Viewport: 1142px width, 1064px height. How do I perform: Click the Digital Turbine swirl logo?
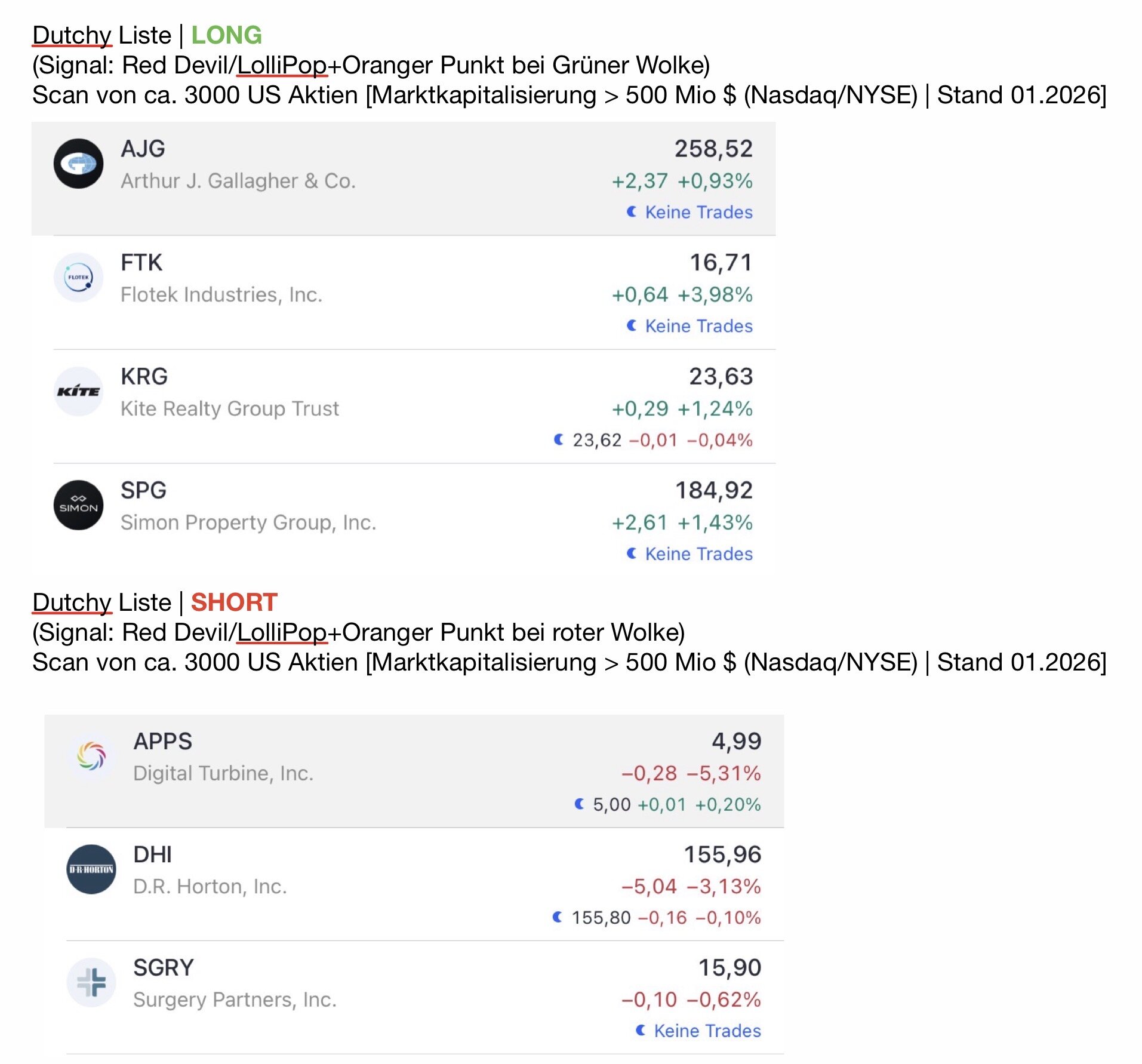tap(91, 756)
